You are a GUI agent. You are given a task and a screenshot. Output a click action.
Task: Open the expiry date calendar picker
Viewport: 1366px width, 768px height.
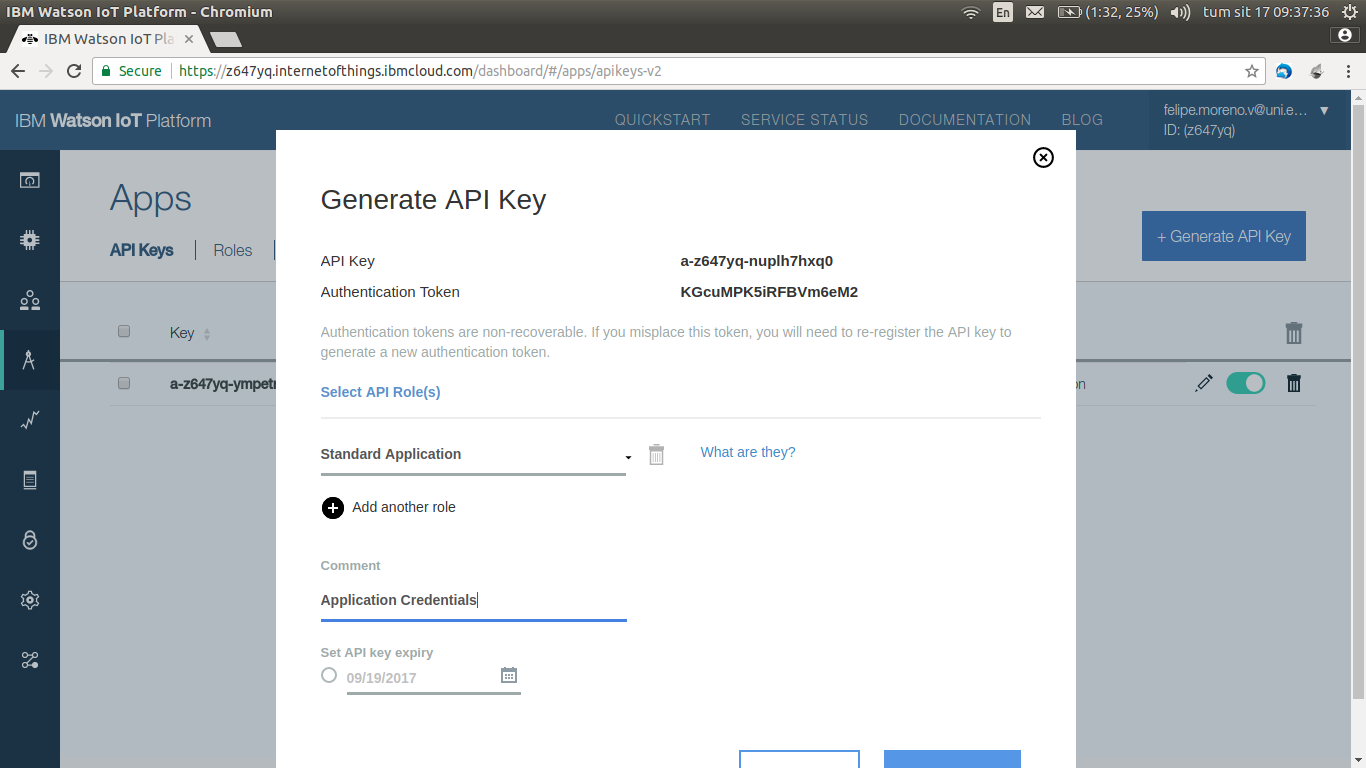[509, 675]
